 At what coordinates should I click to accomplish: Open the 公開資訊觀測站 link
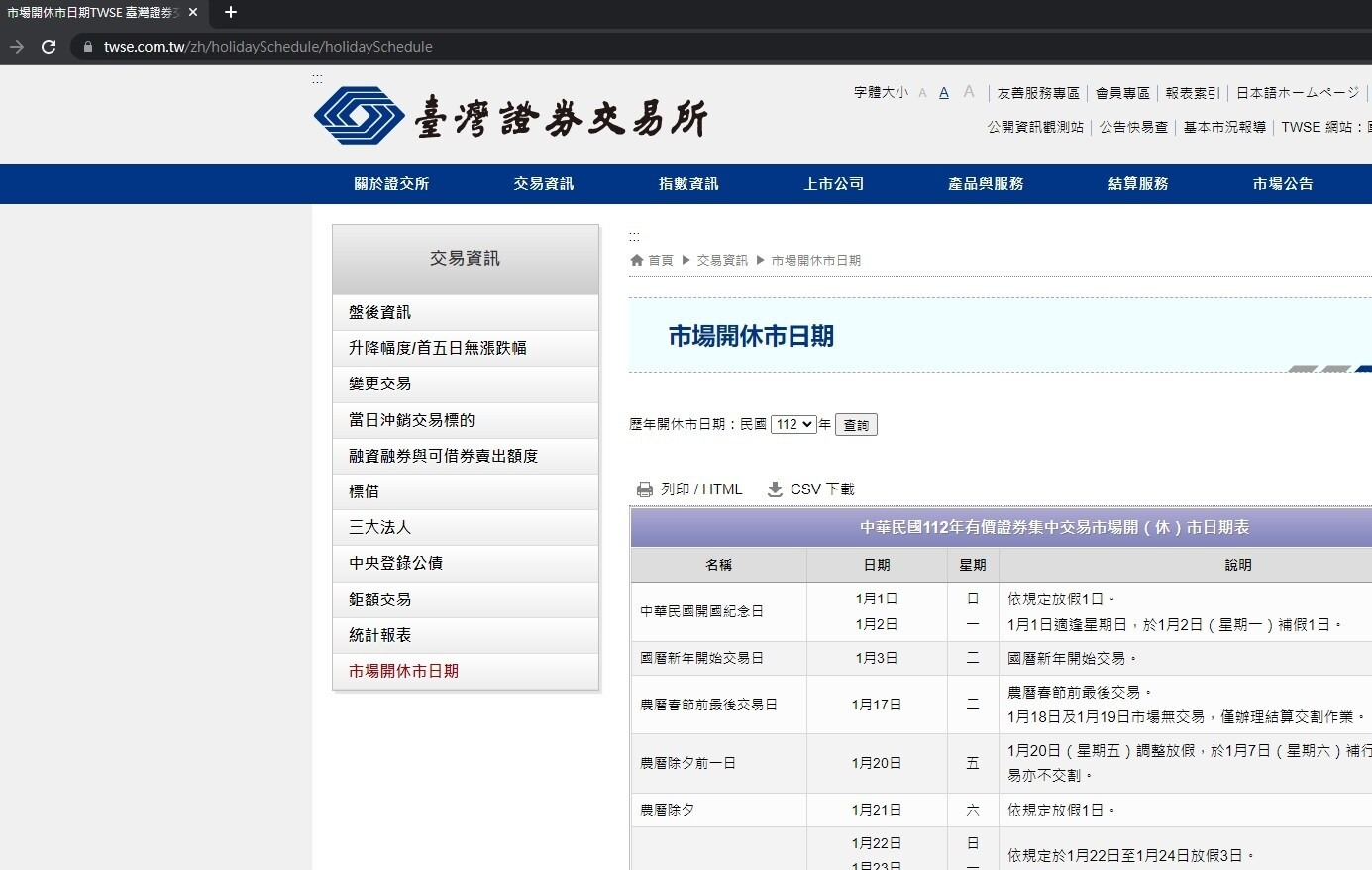point(1034,127)
